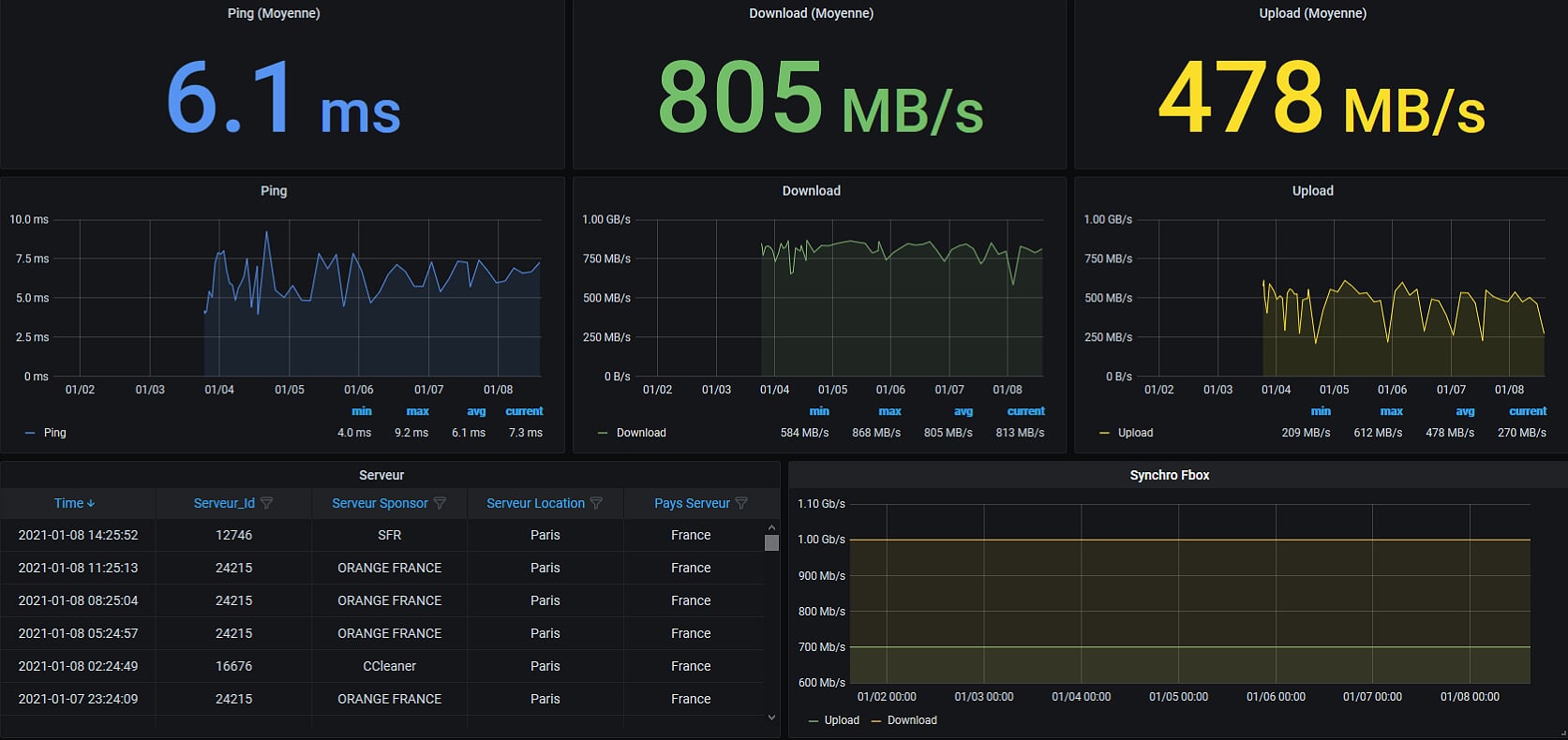Filter the Serveur_Id column

click(x=267, y=504)
